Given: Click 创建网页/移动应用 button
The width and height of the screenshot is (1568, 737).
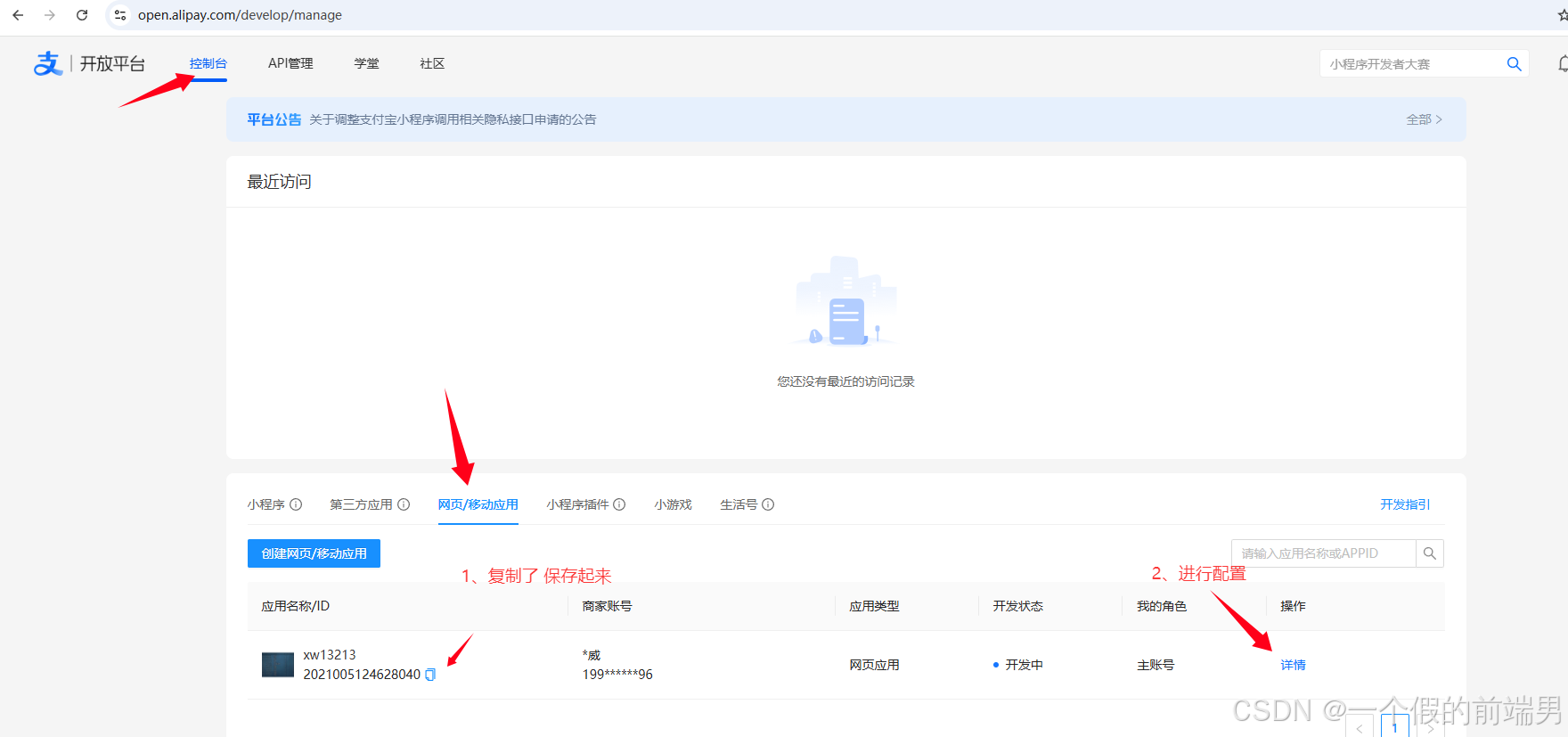Looking at the screenshot, I should click(314, 553).
